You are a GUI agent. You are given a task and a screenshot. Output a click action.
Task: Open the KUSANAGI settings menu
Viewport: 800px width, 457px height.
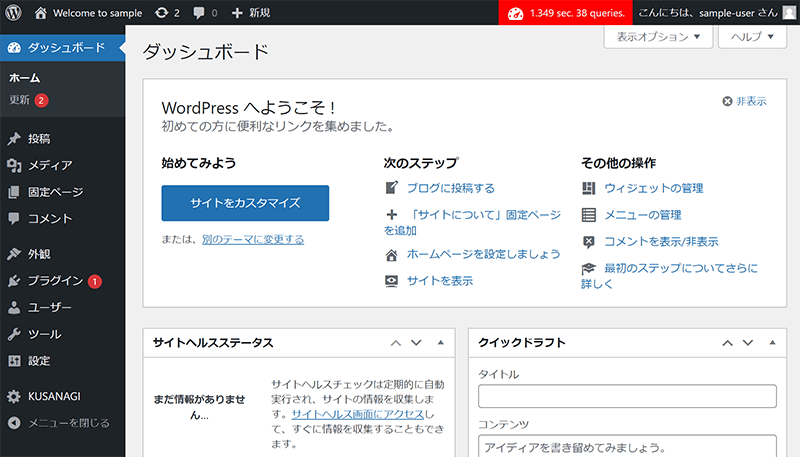pyautogui.click(x=56, y=397)
